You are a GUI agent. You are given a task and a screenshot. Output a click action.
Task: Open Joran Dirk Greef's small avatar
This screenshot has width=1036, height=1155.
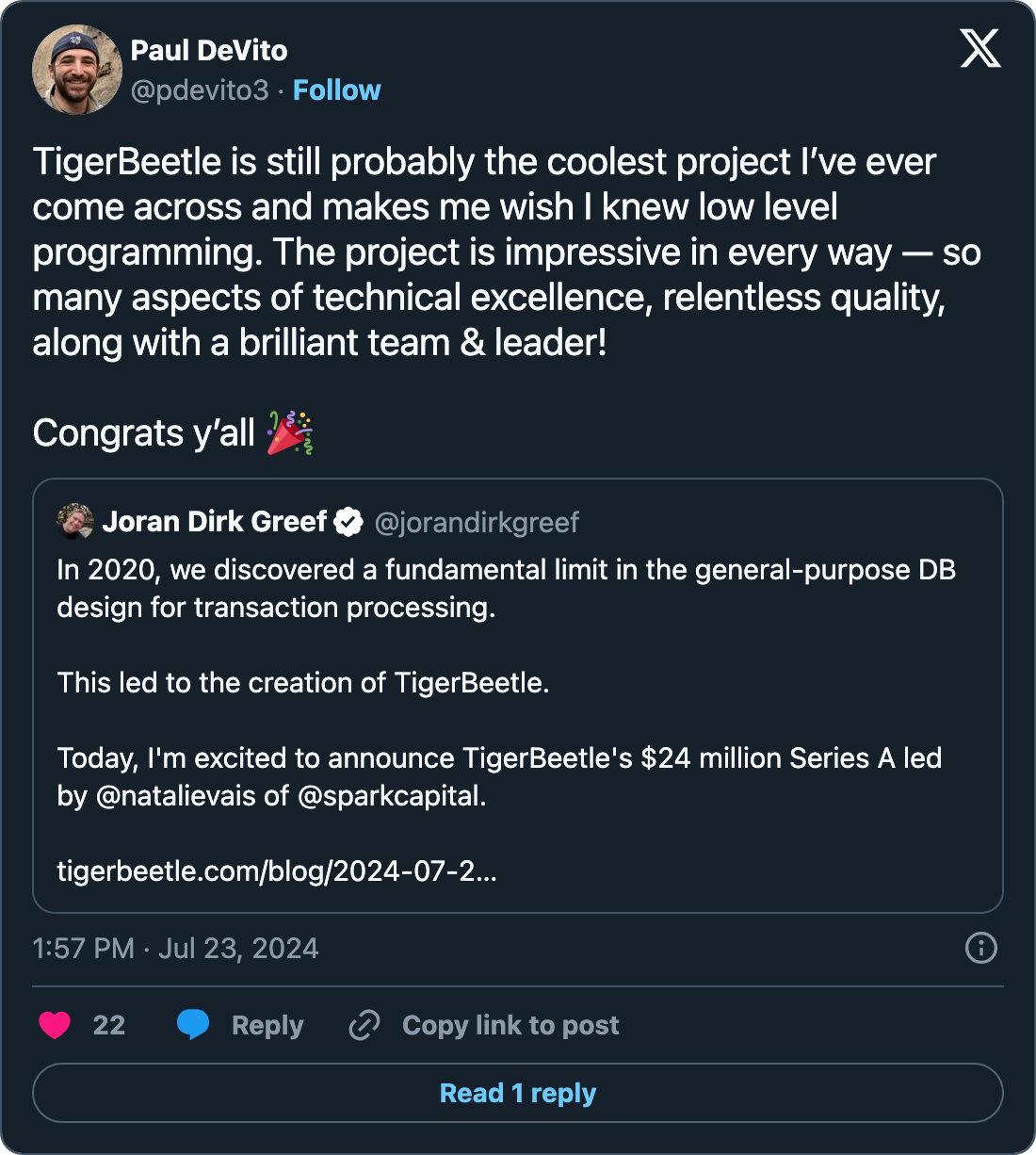75,521
